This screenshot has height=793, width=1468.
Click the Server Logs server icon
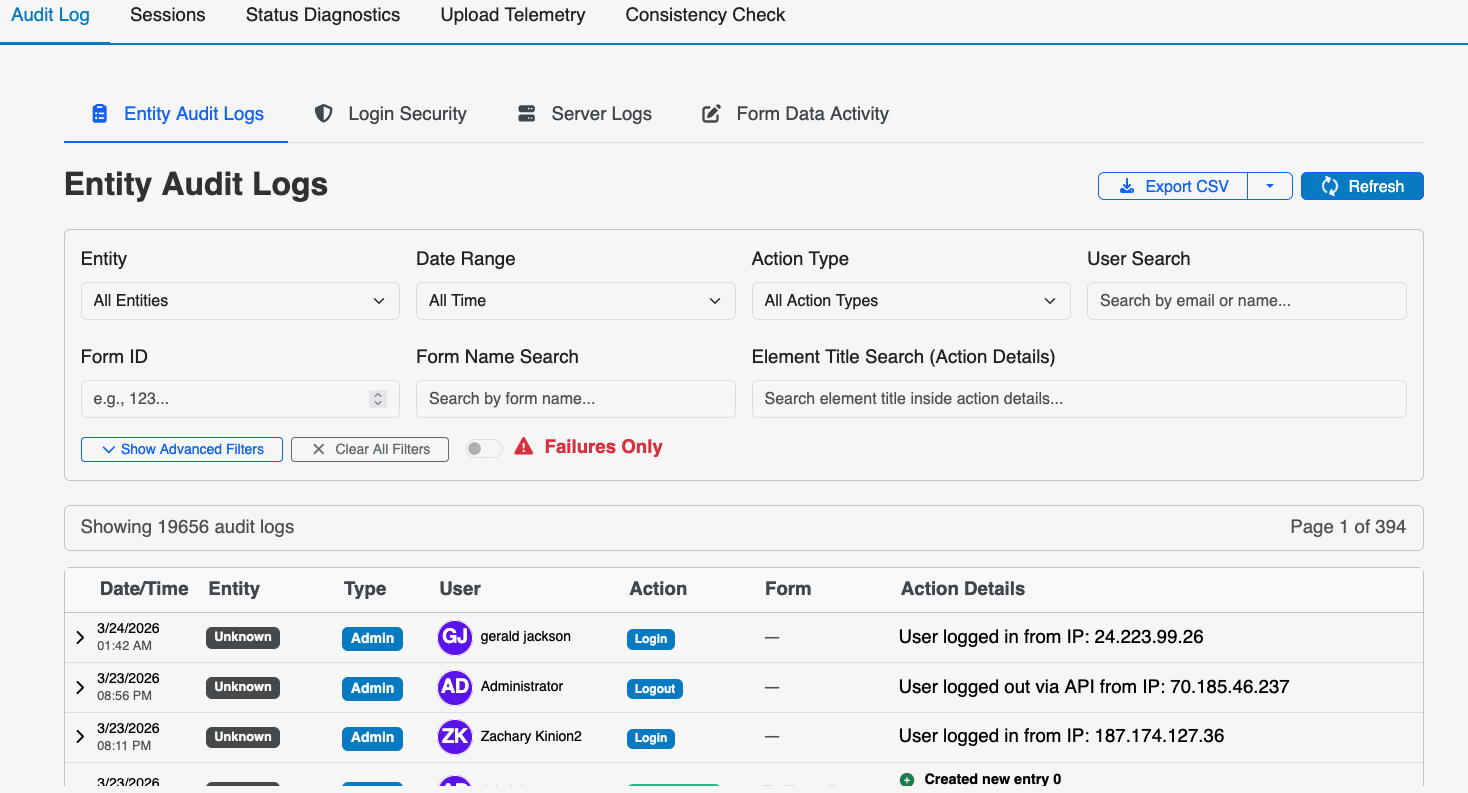[527, 114]
